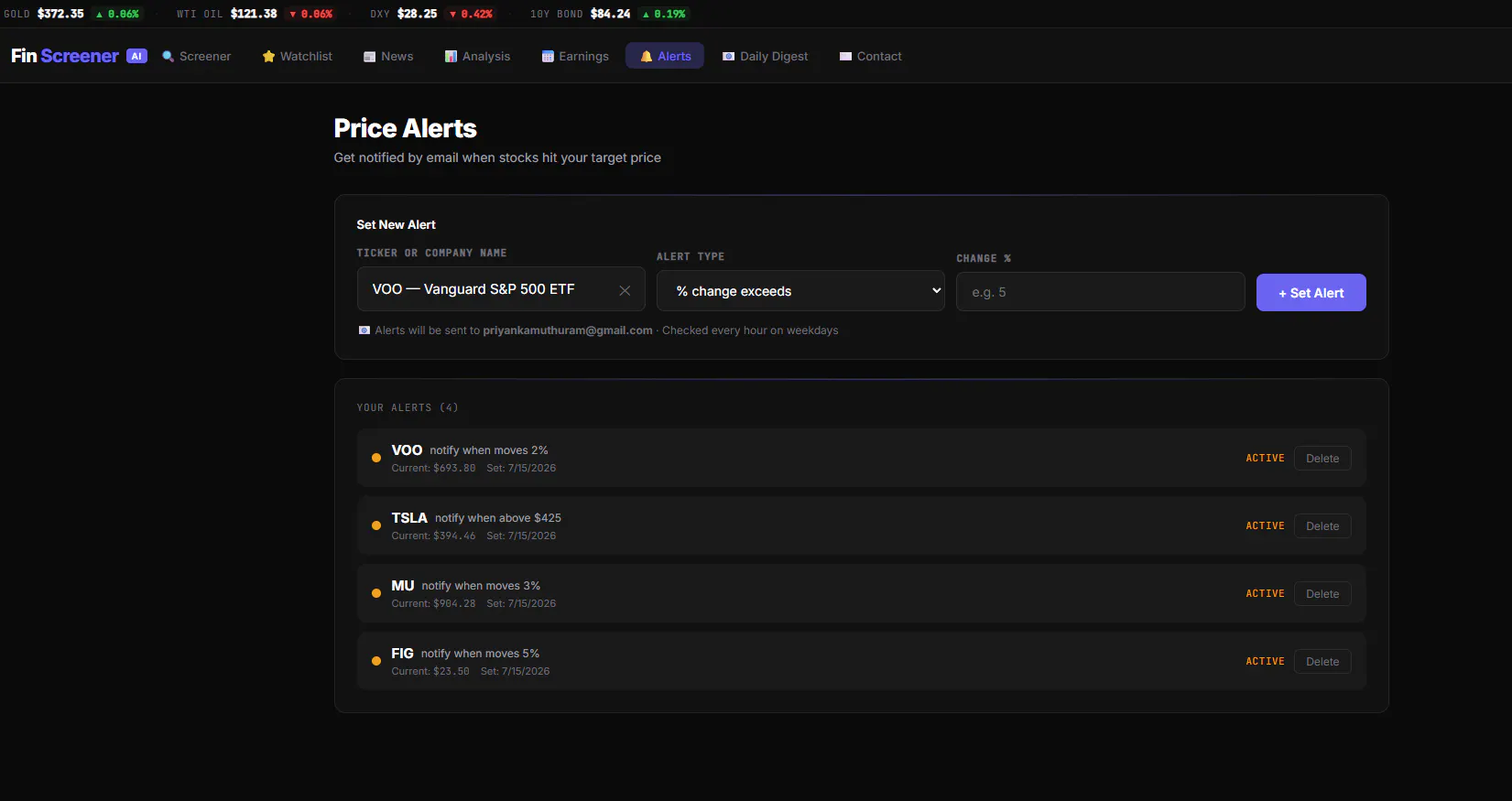The image size is (1512, 801).
Task: Open the Screener page
Action: tap(197, 56)
